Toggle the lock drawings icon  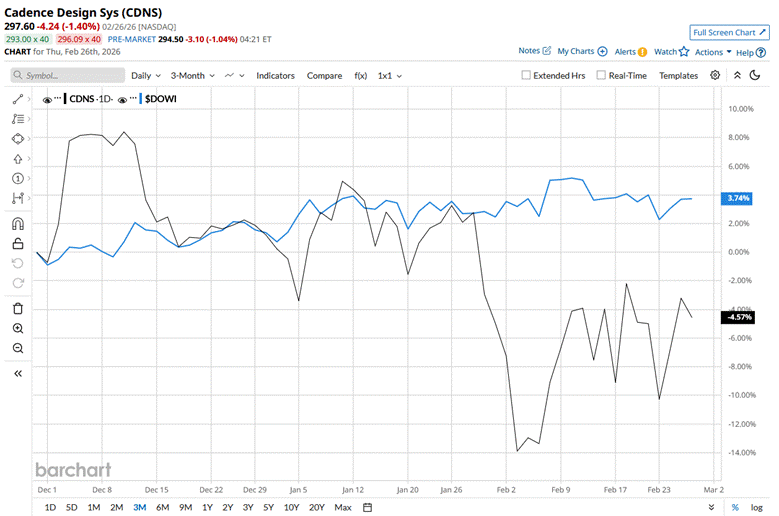(18, 243)
